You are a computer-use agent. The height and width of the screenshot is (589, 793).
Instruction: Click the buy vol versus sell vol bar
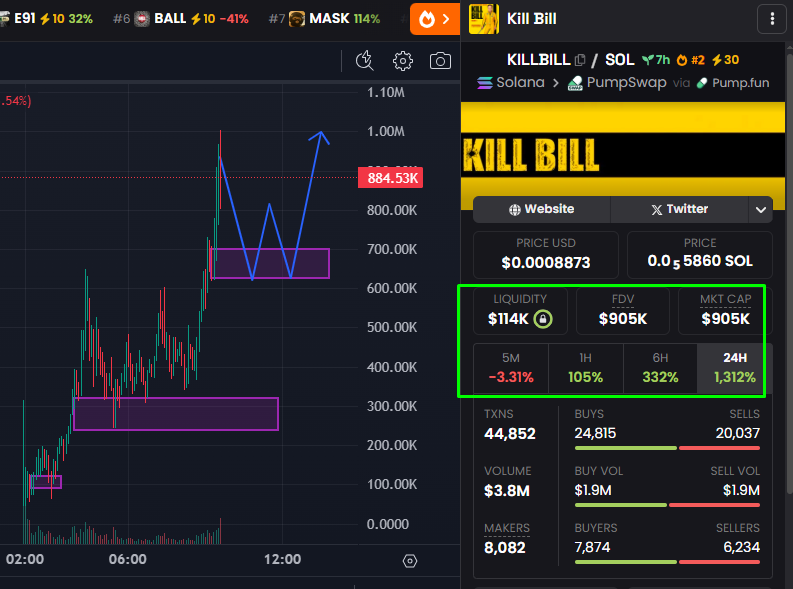pyautogui.click(x=667, y=505)
